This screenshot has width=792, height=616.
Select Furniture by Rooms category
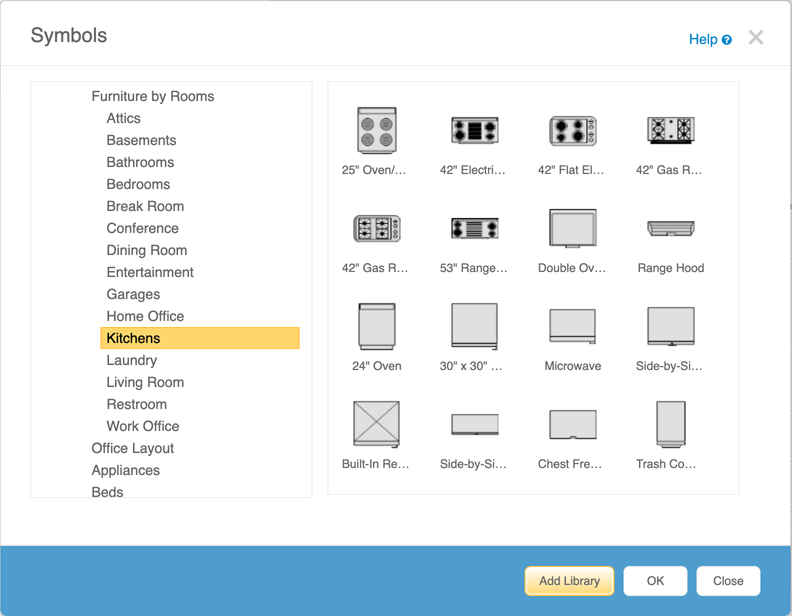coord(153,96)
